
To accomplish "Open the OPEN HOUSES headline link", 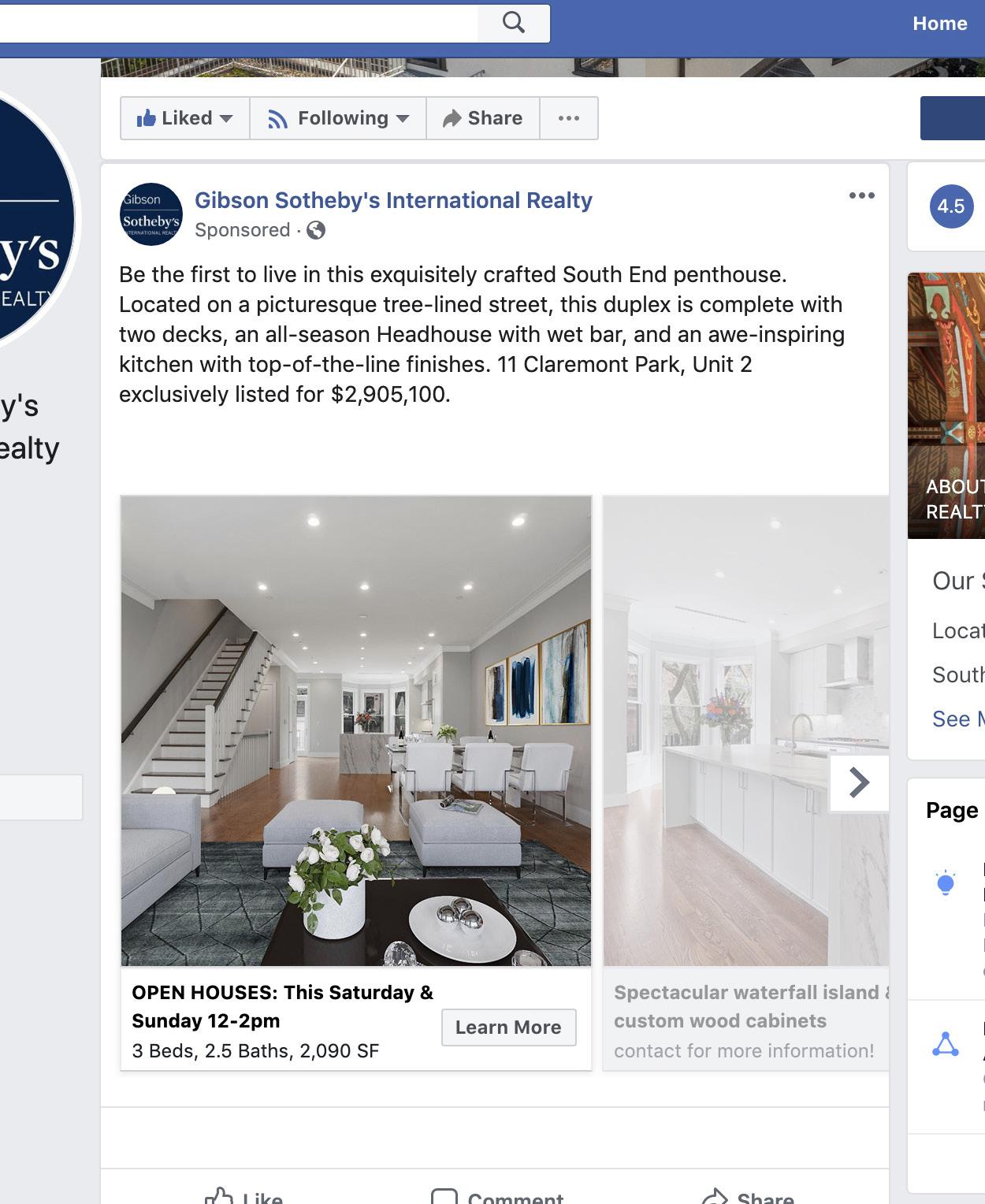I will (x=282, y=1006).
